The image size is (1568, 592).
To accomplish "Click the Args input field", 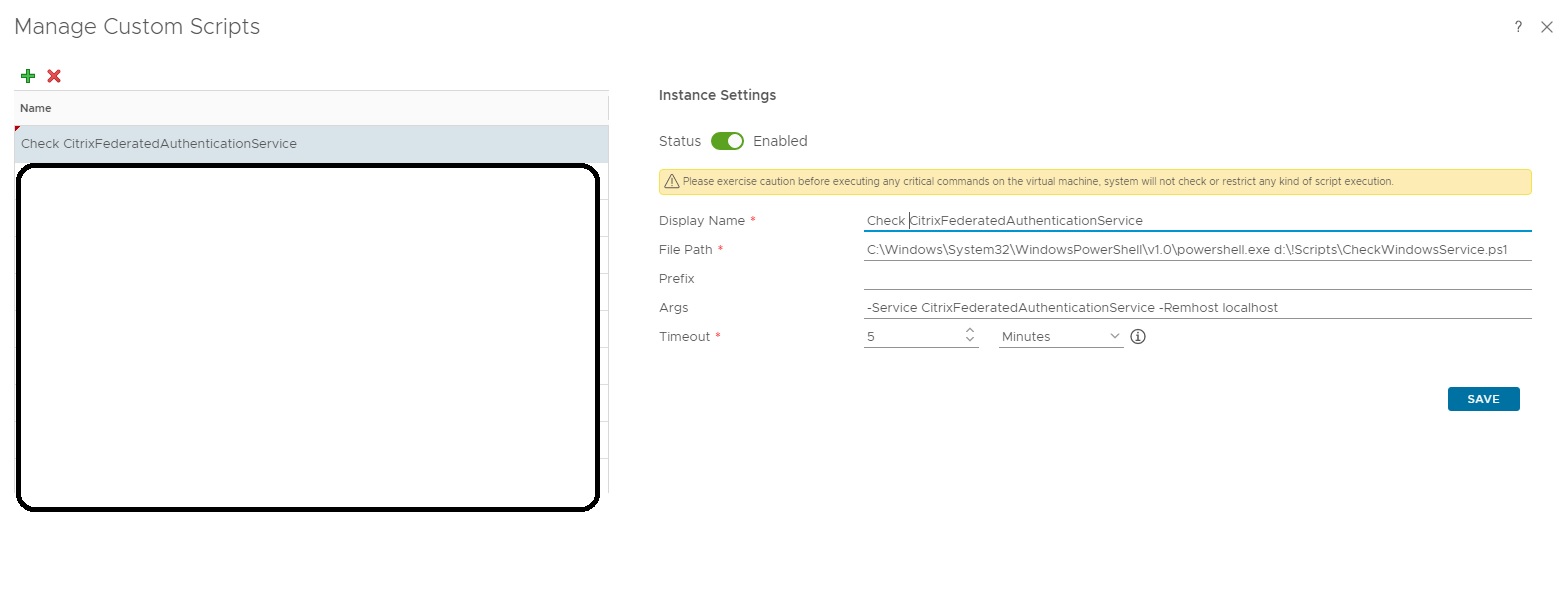I will click(x=1196, y=308).
